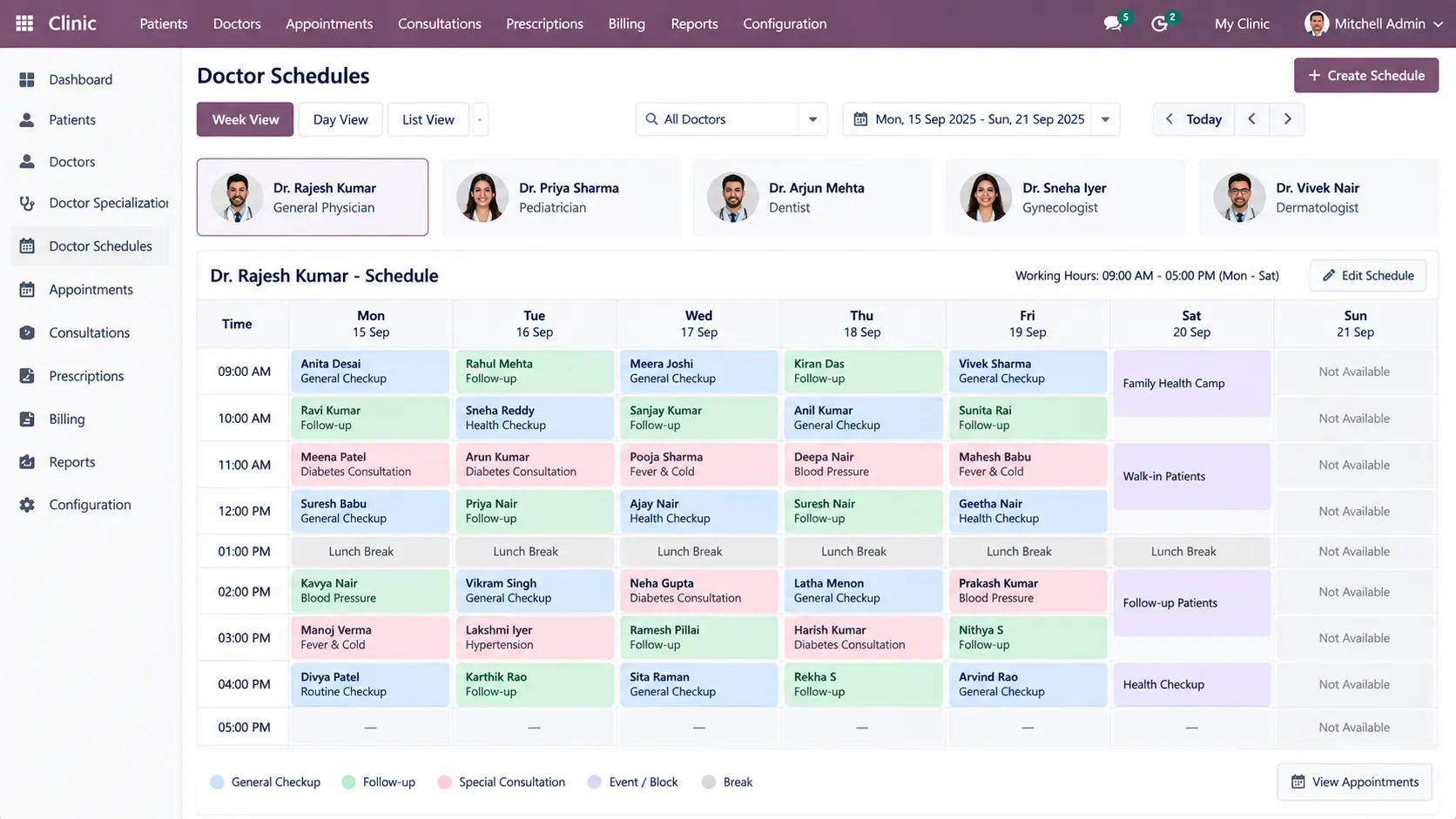Open Family Health Camp Saturday block
The image size is (1456, 819).
pyautogui.click(x=1191, y=383)
